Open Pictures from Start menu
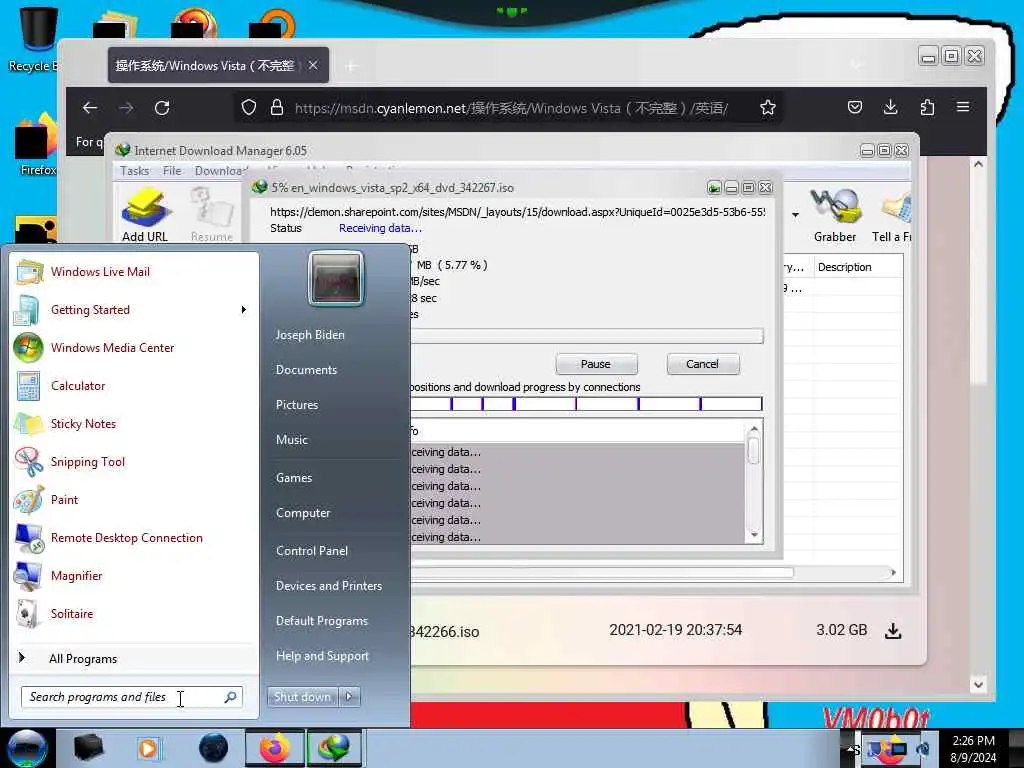The height and width of the screenshot is (768, 1024). click(296, 405)
